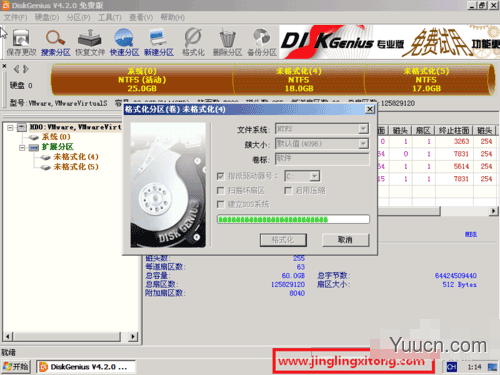Close the disk map panel with the small x
Screen dimensions: 500x375
pyautogui.click(x=4, y=66)
